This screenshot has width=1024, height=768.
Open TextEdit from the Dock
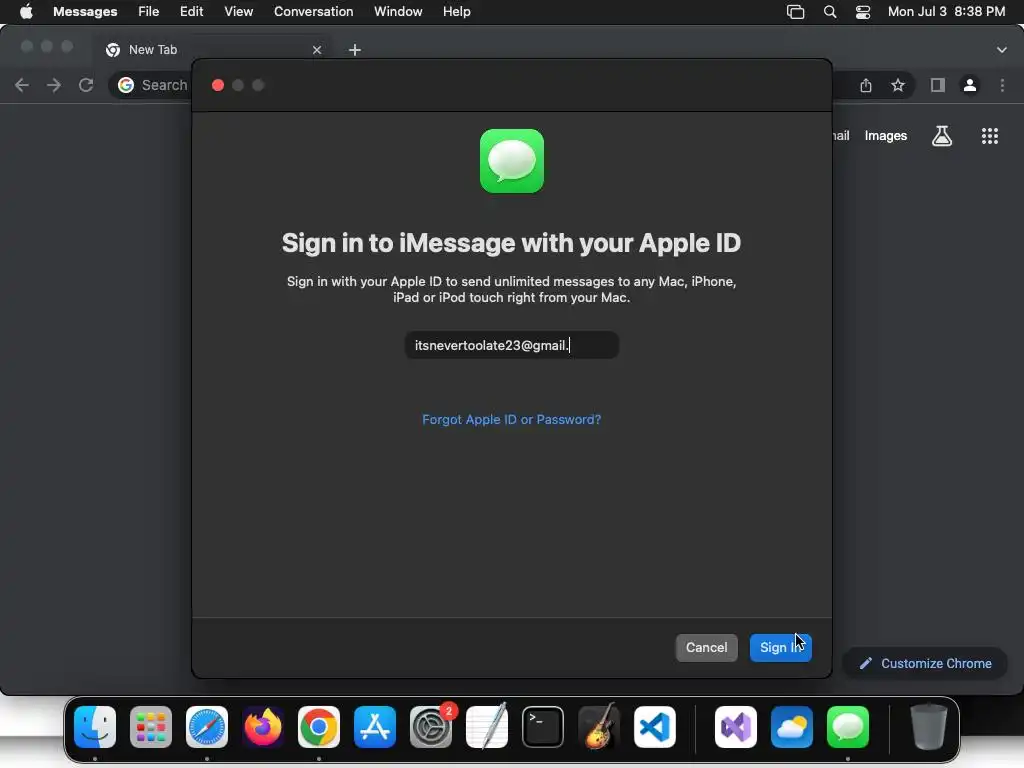click(x=487, y=727)
